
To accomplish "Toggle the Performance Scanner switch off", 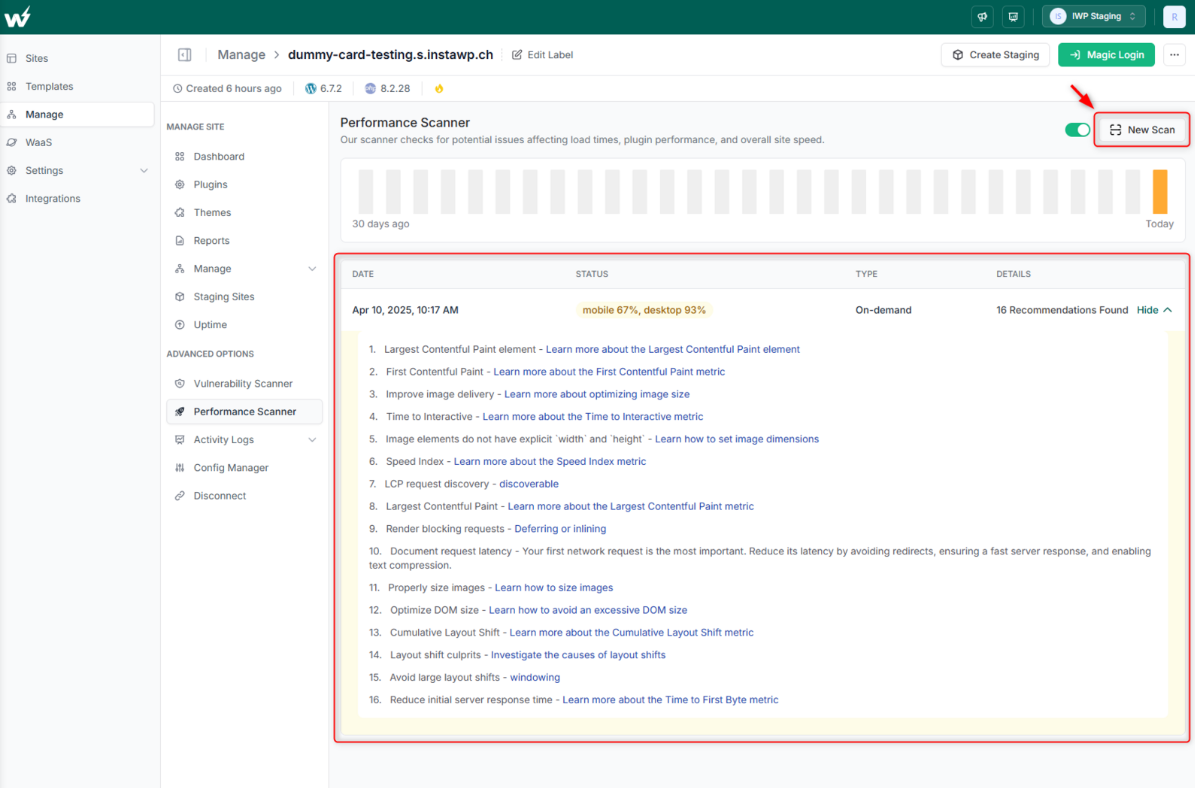I will [1078, 130].
